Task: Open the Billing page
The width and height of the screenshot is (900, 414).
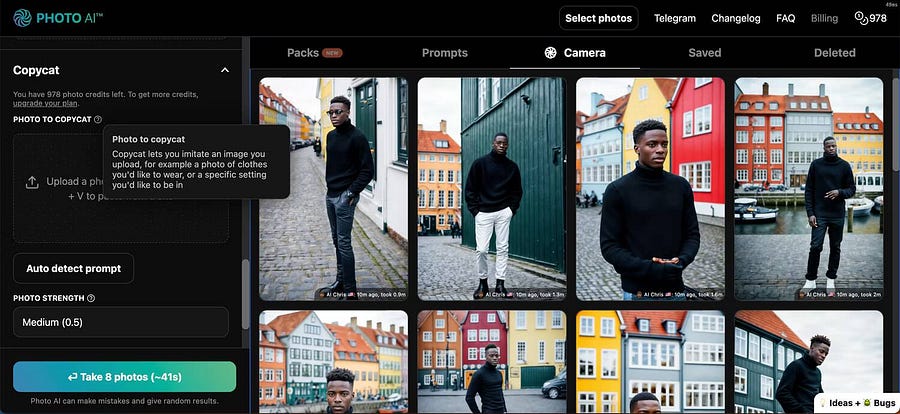Action: [824, 18]
